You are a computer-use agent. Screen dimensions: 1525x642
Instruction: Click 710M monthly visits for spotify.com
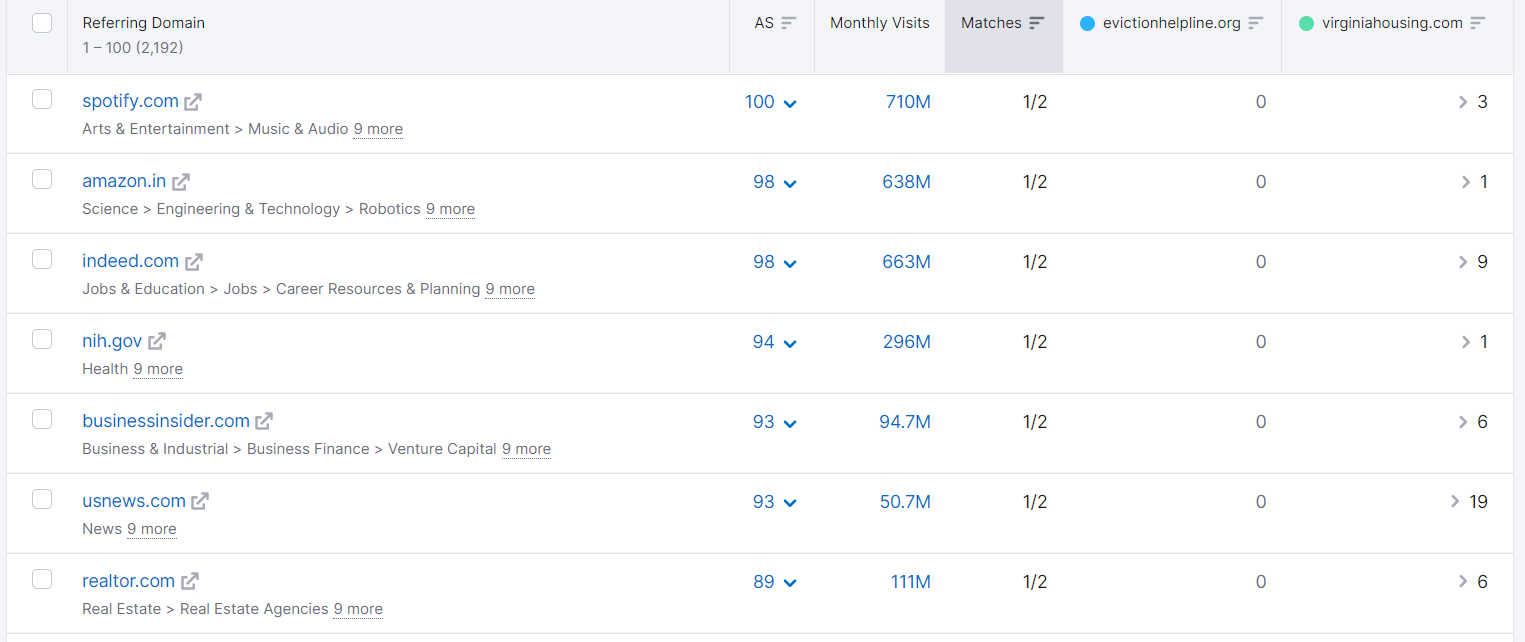tap(908, 102)
